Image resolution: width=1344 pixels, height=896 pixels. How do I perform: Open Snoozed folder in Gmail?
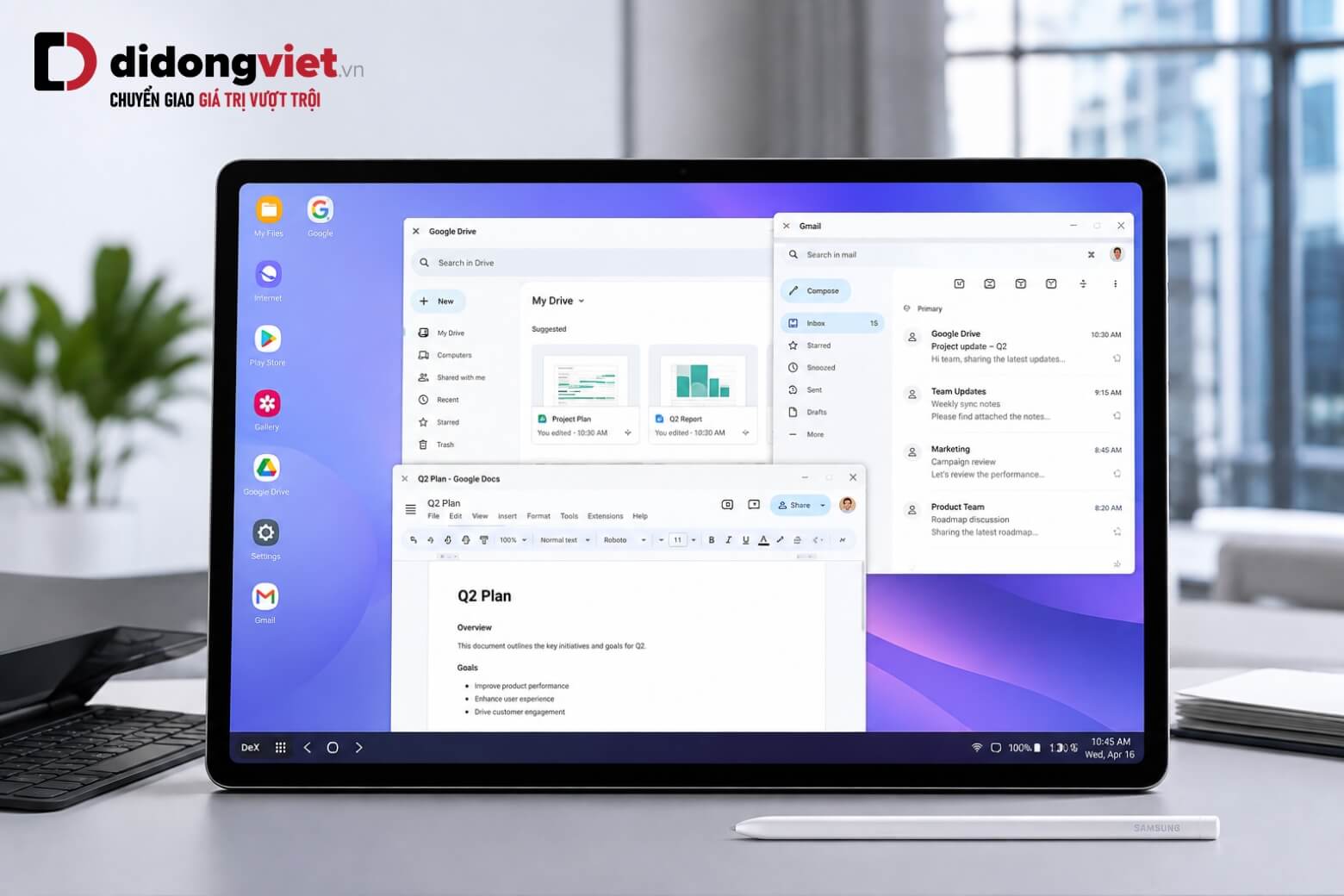(x=812, y=368)
